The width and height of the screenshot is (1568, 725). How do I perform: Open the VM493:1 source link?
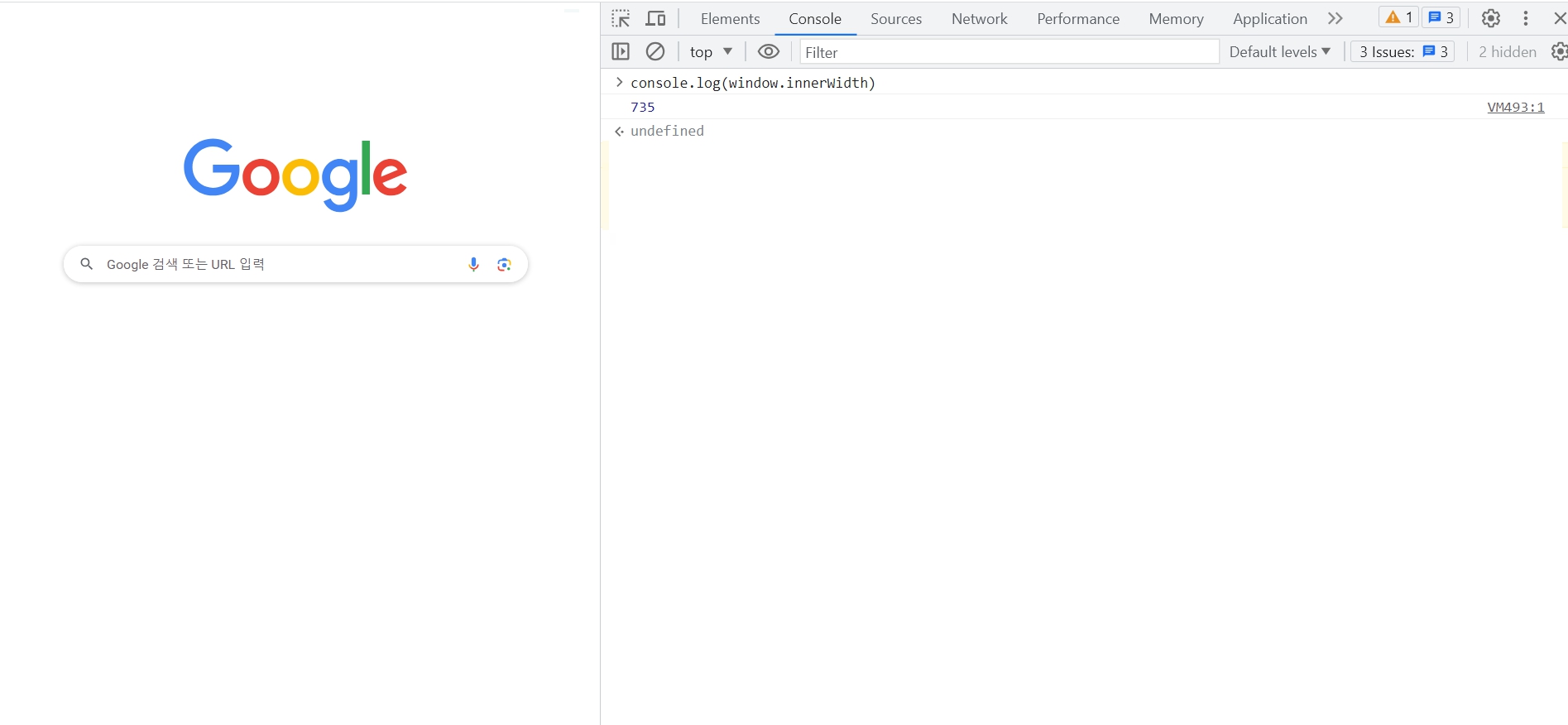[x=1516, y=107]
